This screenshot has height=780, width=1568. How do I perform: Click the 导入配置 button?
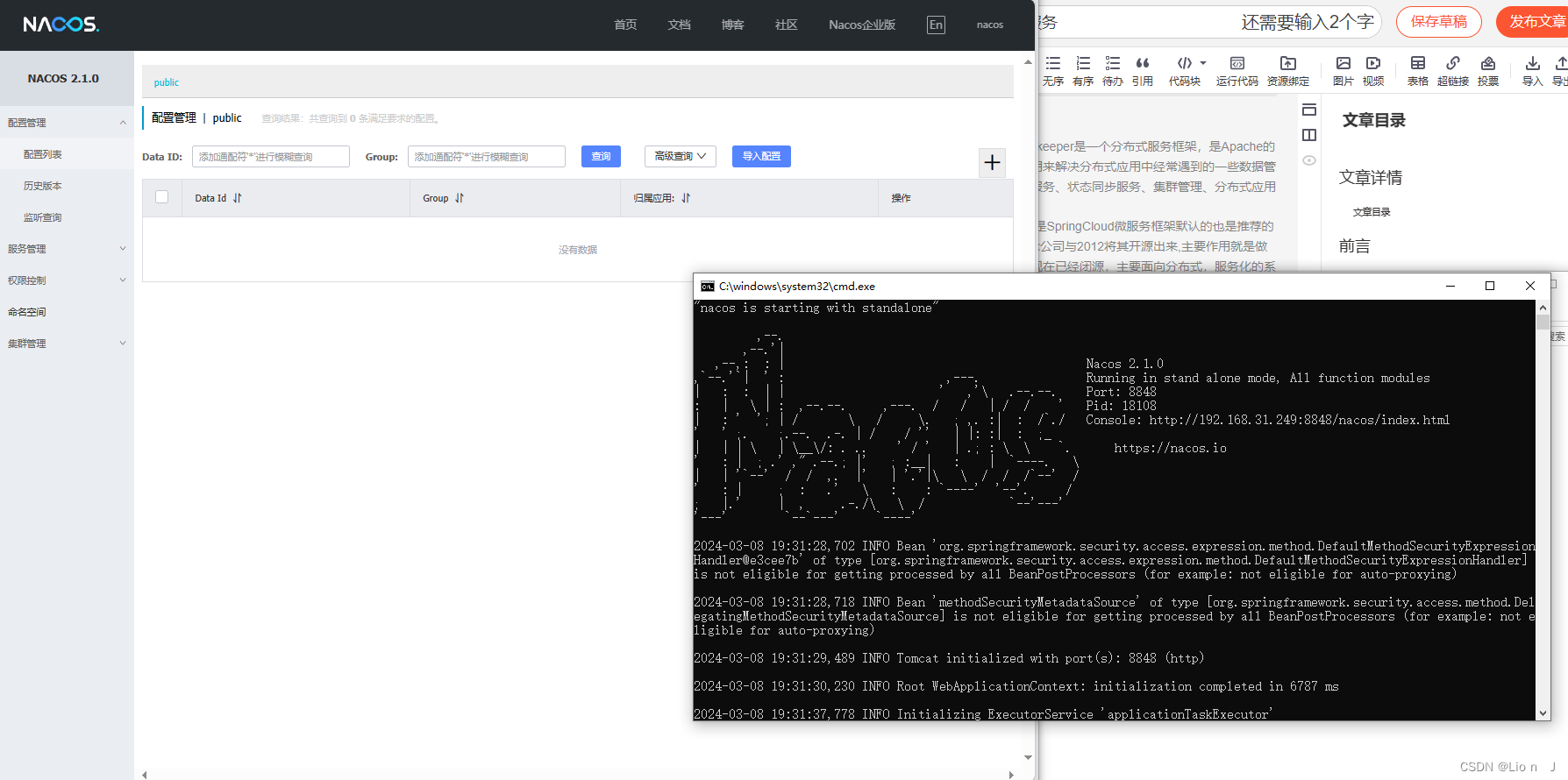tap(761, 156)
